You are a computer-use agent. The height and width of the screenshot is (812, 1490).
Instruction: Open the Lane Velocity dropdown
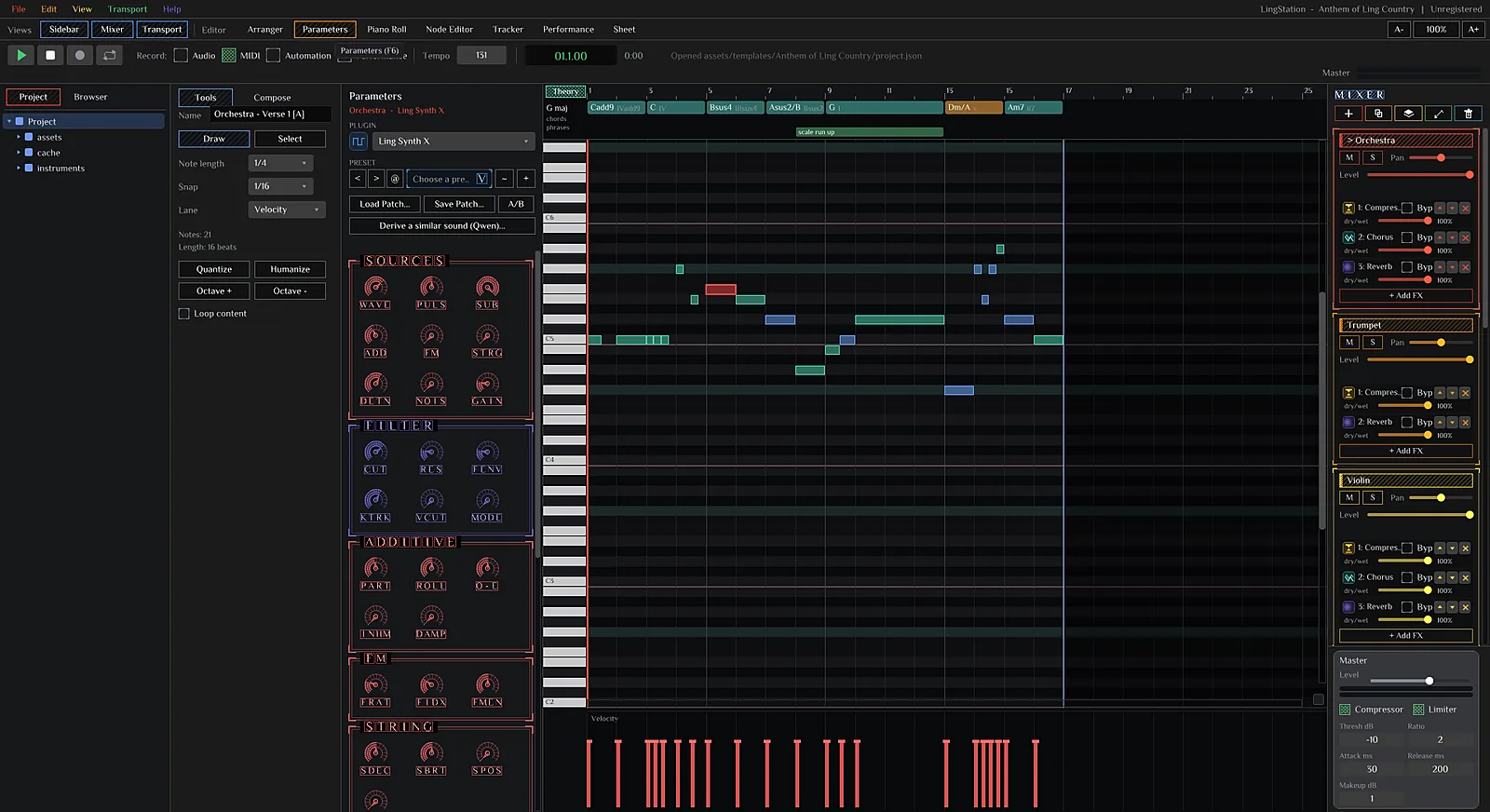tap(288, 210)
